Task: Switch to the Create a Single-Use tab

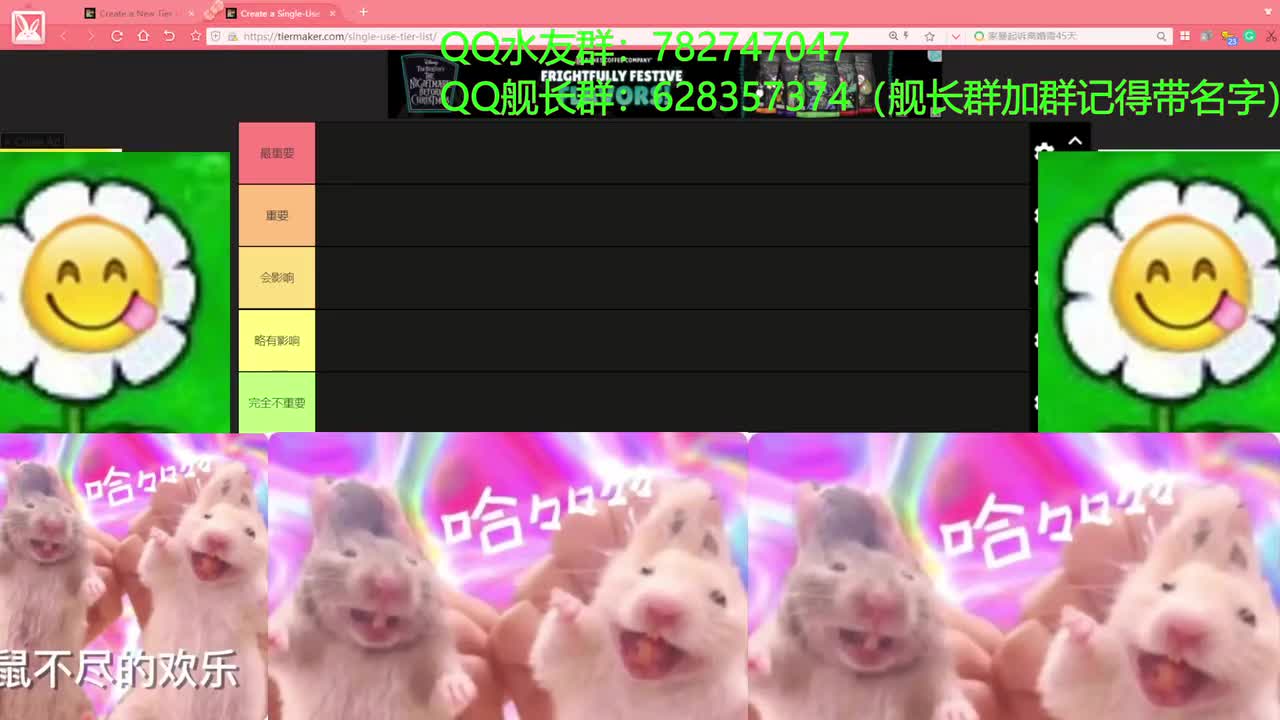Action: tap(280, 13)
